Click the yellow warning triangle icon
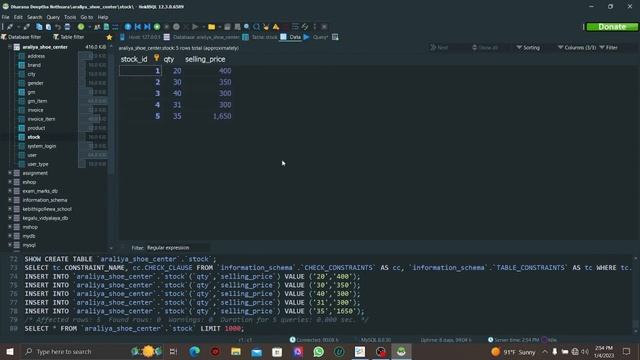640x360 pixels. point(276,27)
